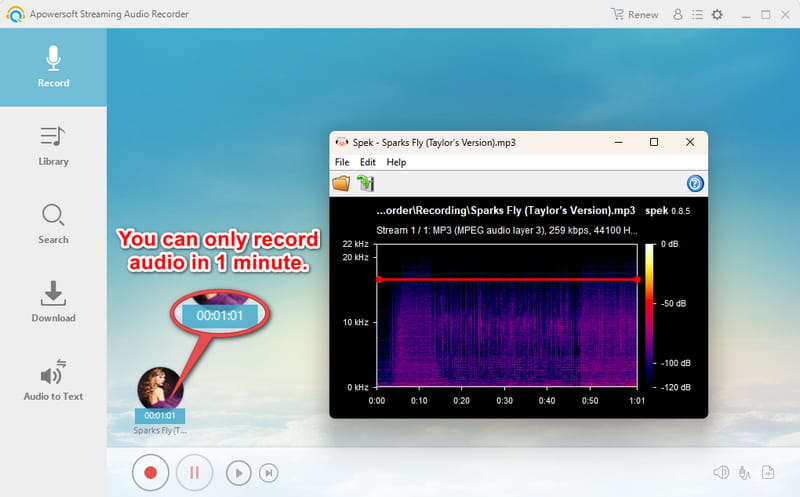Start recording with the red record button
Viewport: 800px width, 497px height.
coord(150,473)
